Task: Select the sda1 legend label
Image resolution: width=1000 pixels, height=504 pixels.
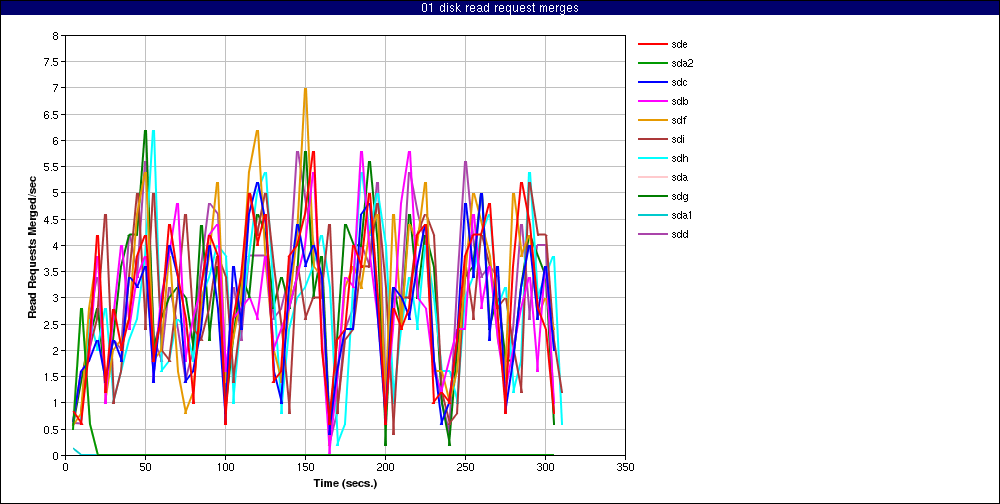Action: pos(682,216)
